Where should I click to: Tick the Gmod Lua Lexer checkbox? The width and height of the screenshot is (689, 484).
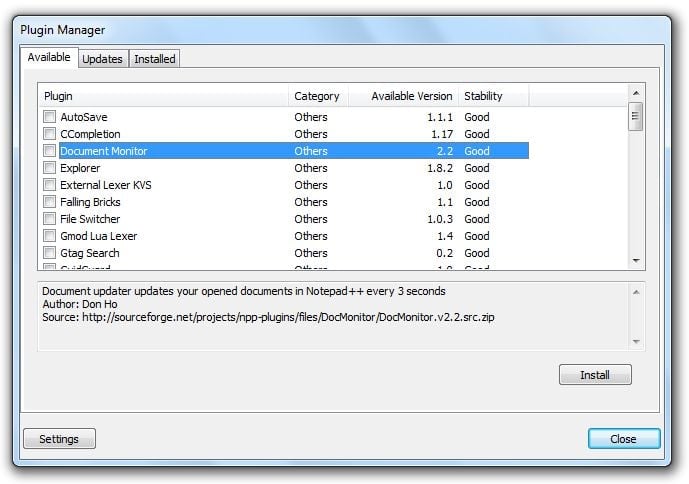50,235
